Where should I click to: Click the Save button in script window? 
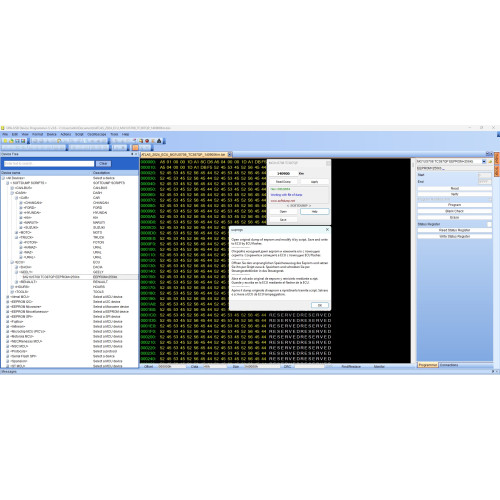tap(283, 220)
